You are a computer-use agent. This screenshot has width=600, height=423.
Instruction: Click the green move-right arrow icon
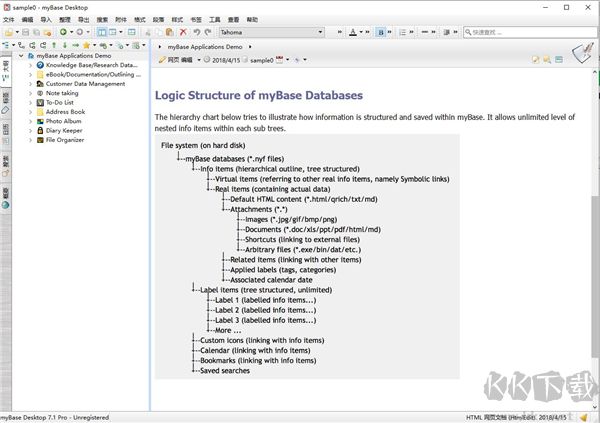[75, 46]
